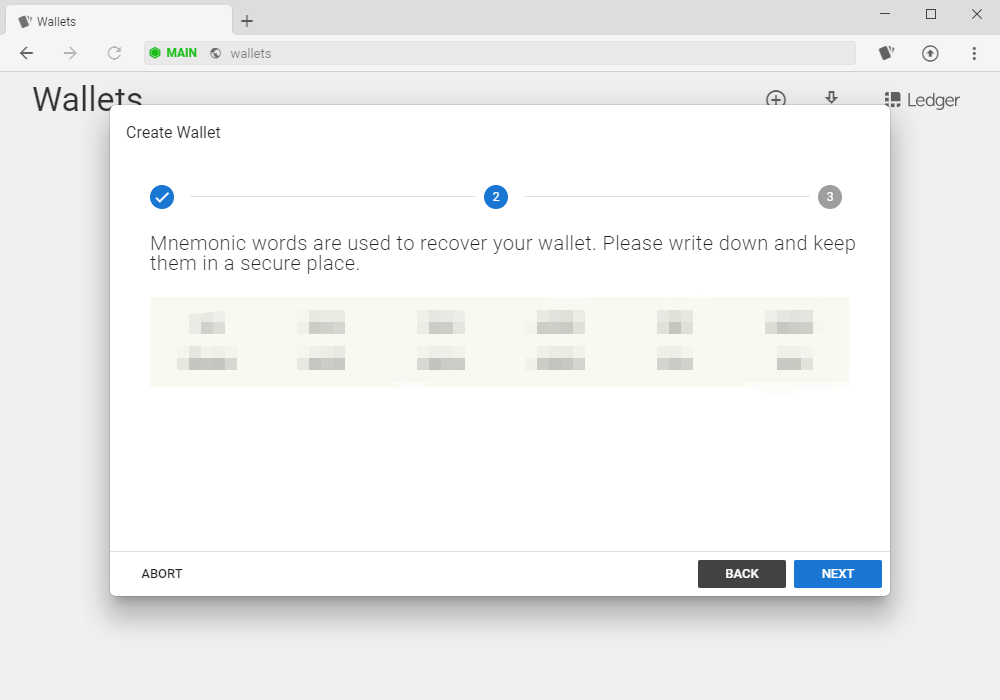Maximize the browser window

[x=930, y=14]
